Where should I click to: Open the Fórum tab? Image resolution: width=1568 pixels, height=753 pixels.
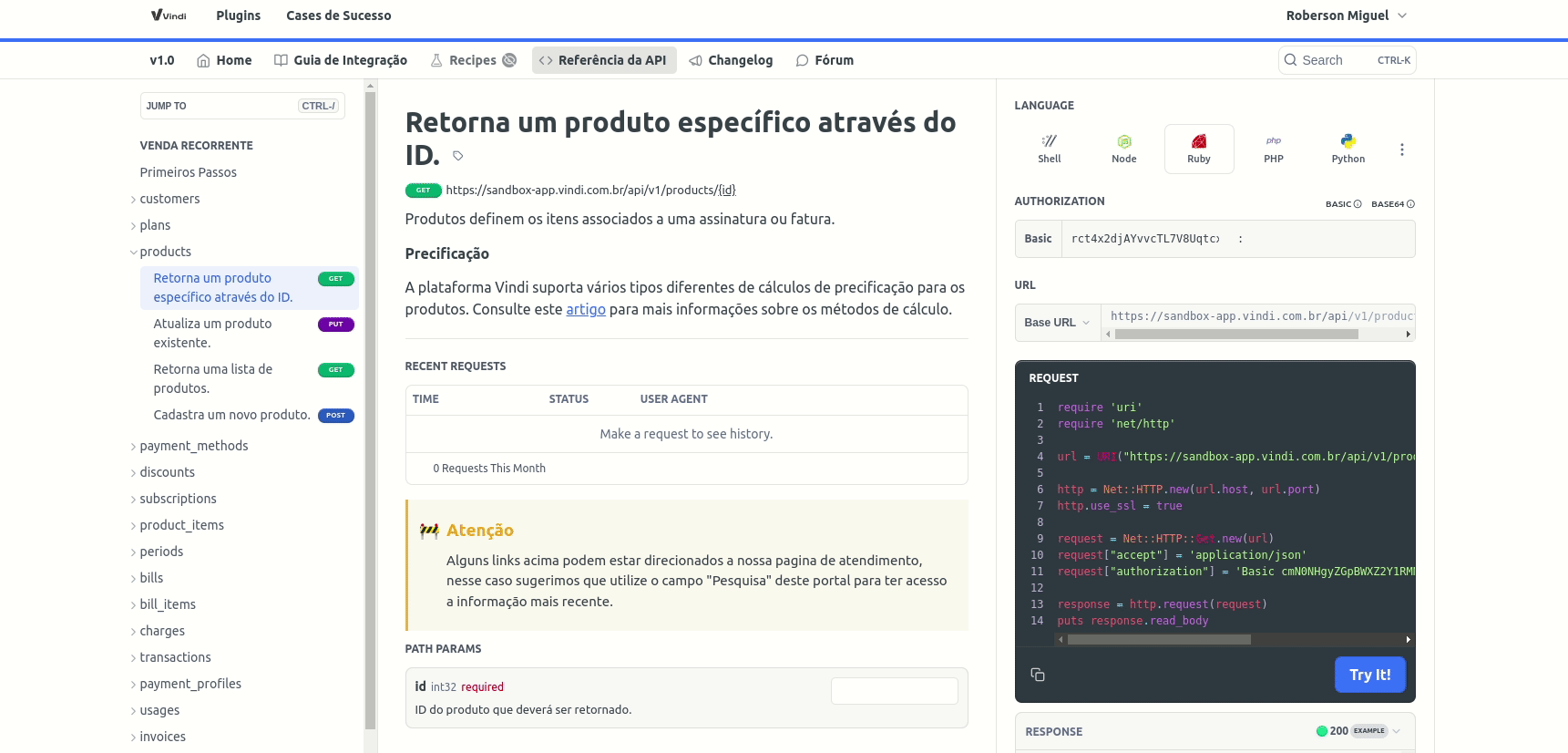pos(825,60)
